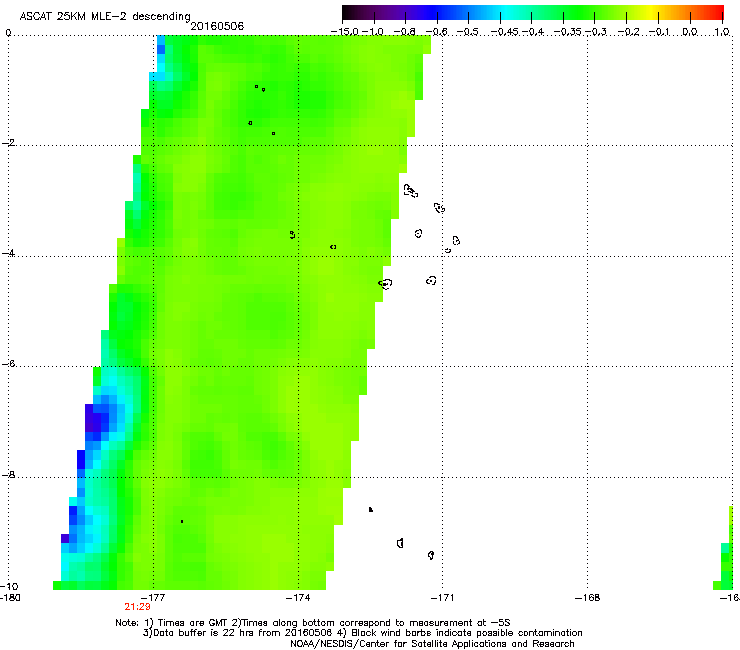Click the color bar label -0.5
Screen dimensions: 740x650
pyautogui.click(x=468, y=32)
